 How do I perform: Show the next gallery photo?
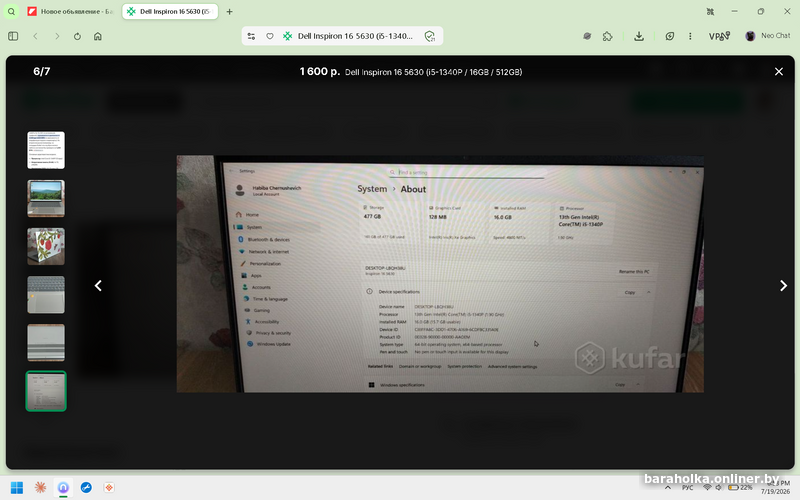(x=783, y=286)
